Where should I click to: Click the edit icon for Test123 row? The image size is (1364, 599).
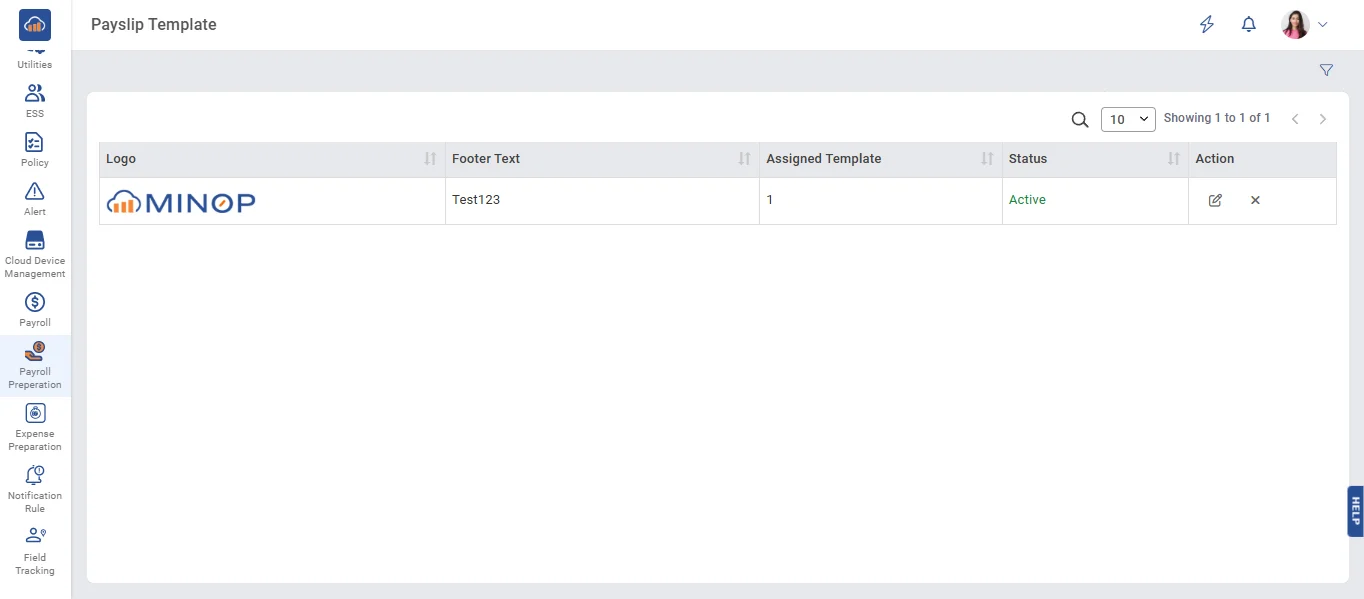click(1215, 200)
